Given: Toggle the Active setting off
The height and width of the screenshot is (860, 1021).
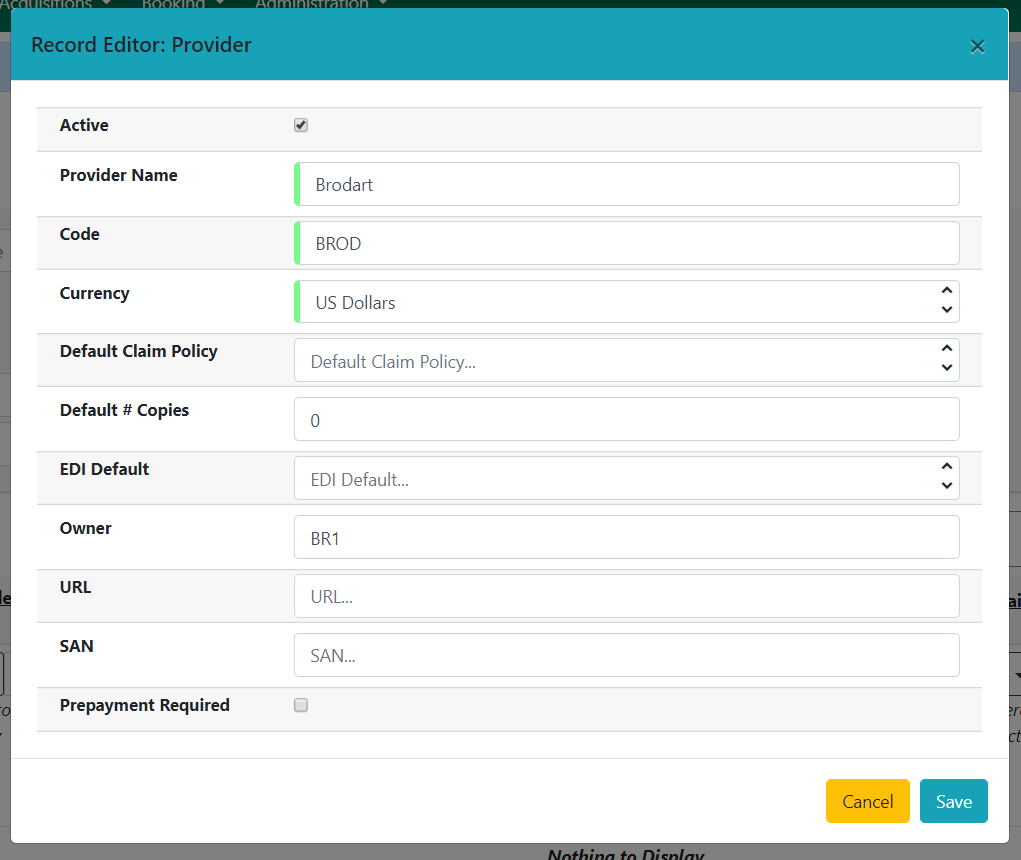Looking at the screenshot, I should point(300,124).
